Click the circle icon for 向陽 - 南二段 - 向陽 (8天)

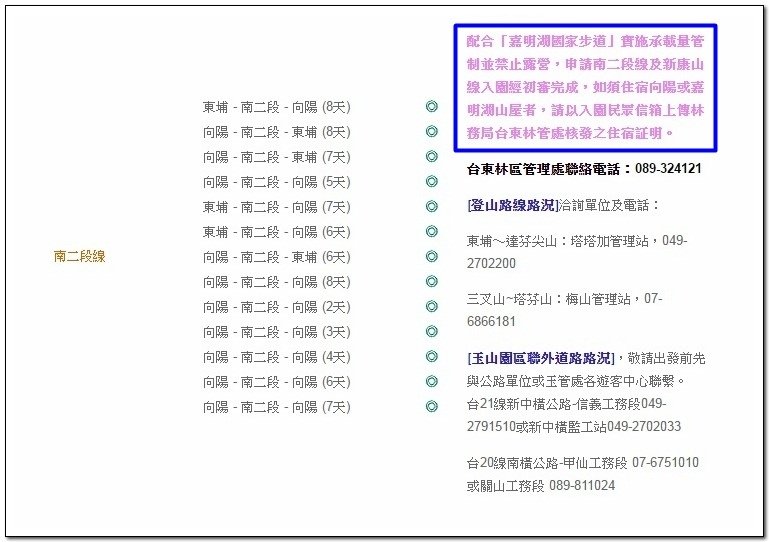pos(432,282)
